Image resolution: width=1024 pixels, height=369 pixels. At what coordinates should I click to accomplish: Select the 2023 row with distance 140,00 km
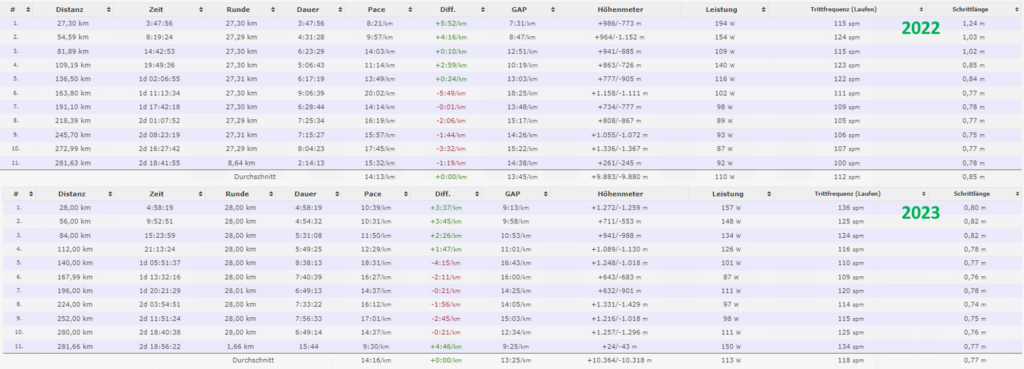(x=512, y=263)
